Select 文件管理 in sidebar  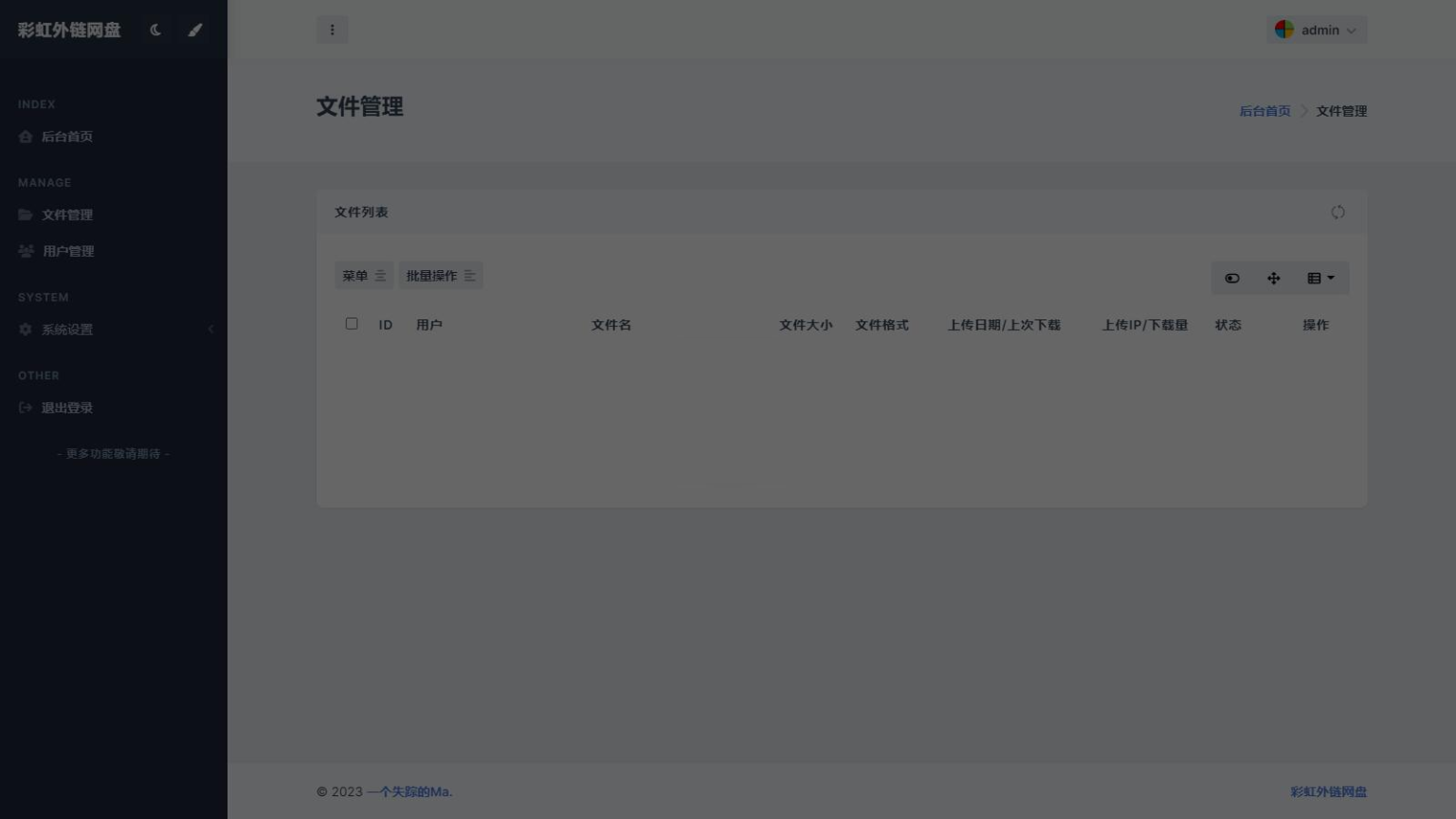pyautogui.click(x=66, y=215)
